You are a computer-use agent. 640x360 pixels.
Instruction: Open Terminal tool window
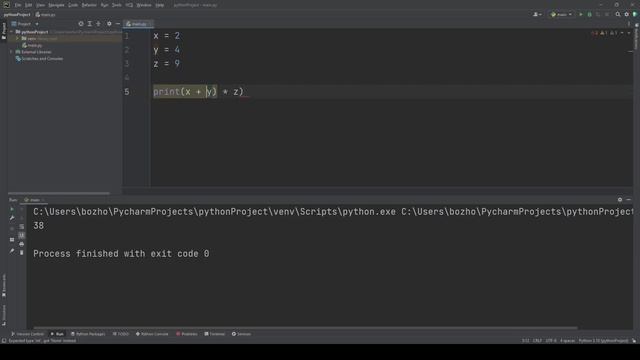(x=215, y=334)
